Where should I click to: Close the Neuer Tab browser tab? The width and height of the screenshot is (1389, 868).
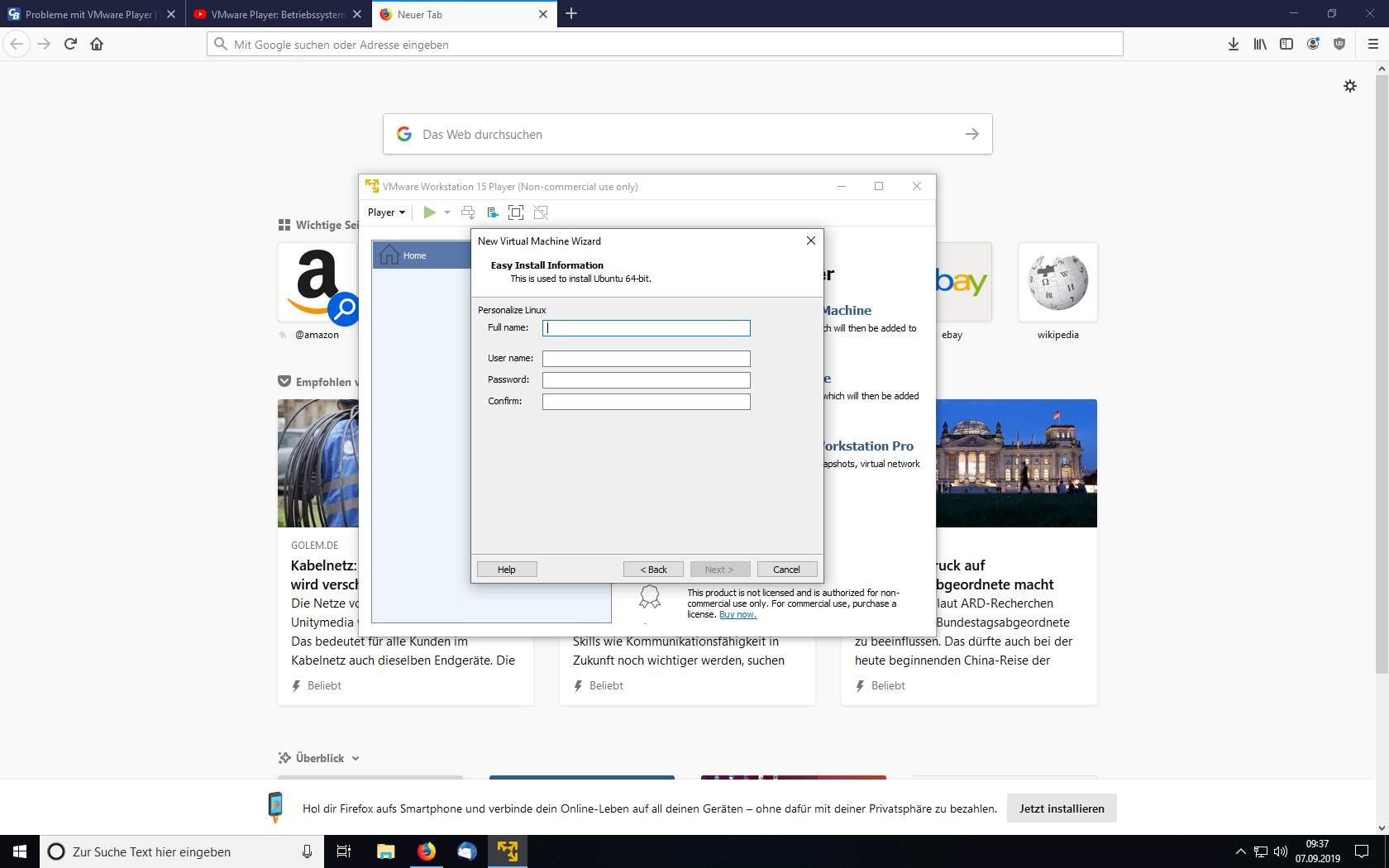[543, 14]
